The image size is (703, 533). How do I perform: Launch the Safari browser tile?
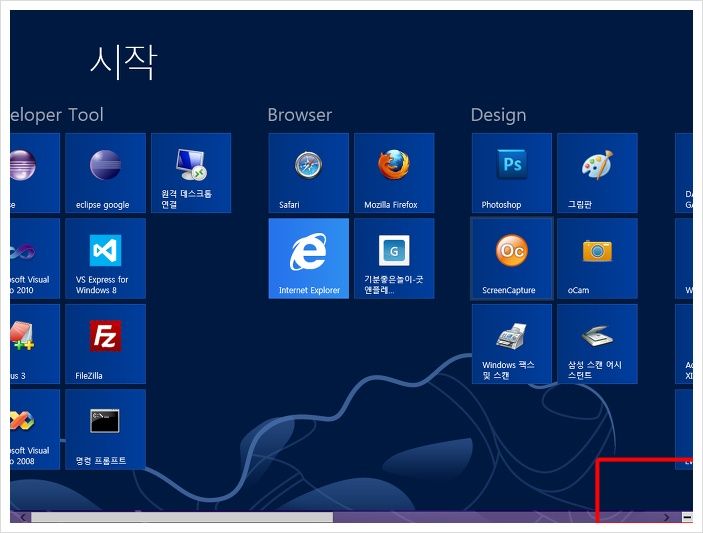pyautogui.click(x=308, y=173)
